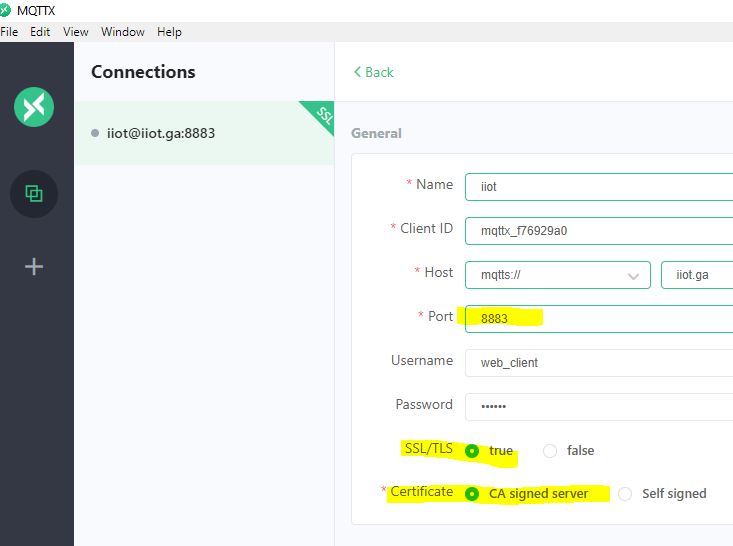The width and height of the screenshot is (733, 546).
Task: Click the MQTTX logo in the sidebar
Action: coord(34,107)
